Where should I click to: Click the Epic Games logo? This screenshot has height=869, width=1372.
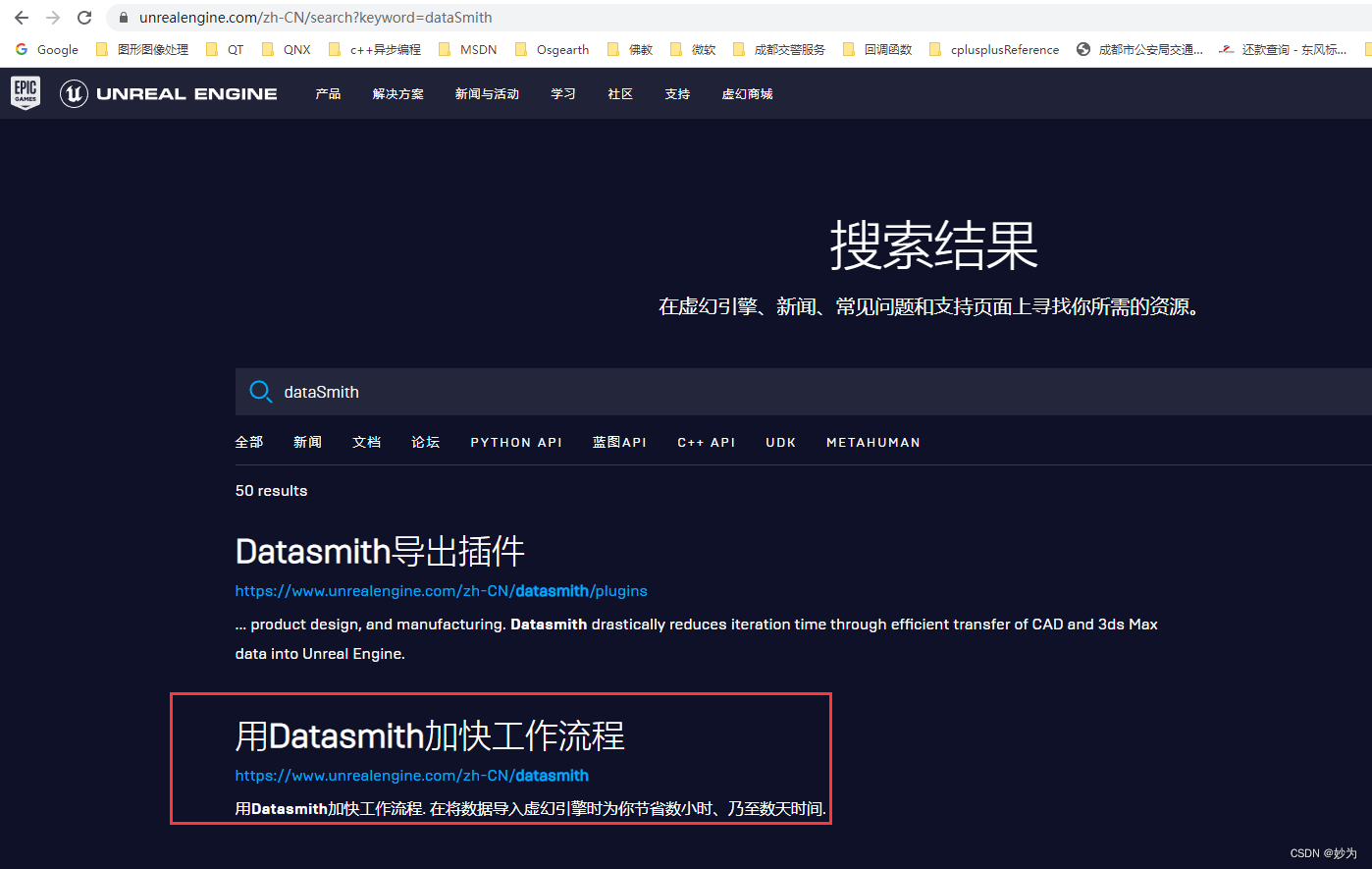tap(25, 93)
